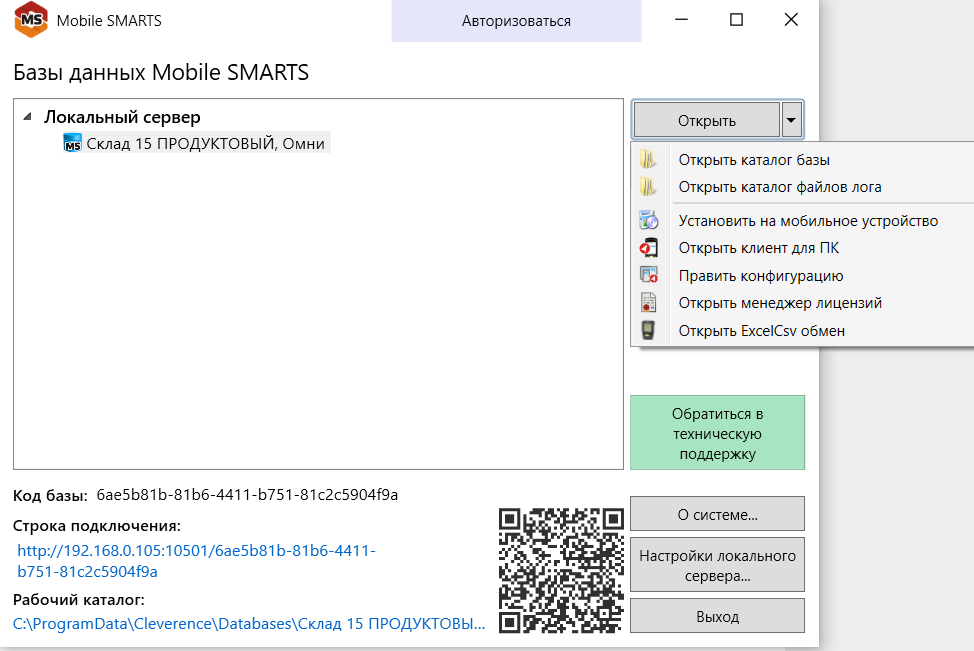Click the database code value 6ae5b81b-81b6-4411-b751-81c2c5904f9a
Image resolution: width=974 pixels, height=651 pixels.
tap(247, 494)
